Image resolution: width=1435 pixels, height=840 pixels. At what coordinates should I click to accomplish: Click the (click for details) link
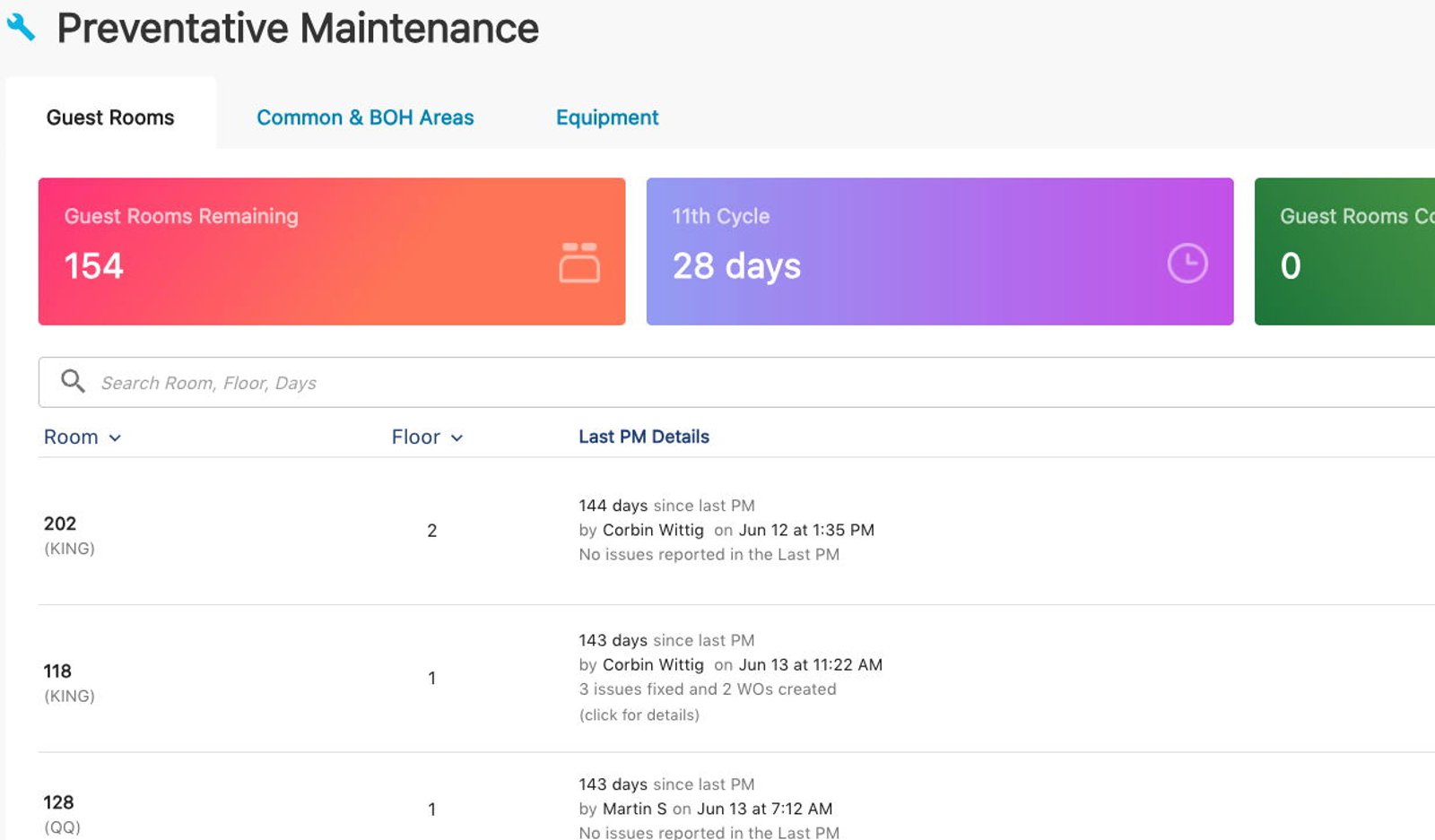(x=639, y=714)
